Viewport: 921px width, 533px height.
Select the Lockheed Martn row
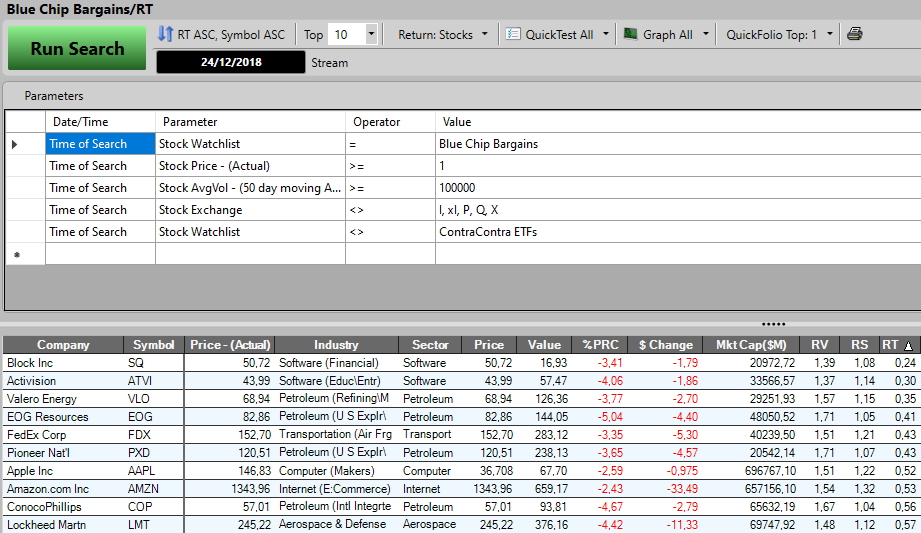[461, 525]
